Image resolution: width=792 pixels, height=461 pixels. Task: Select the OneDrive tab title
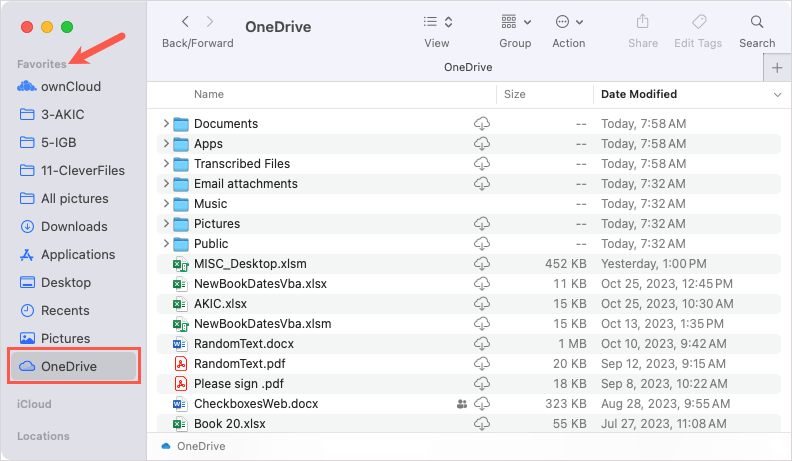pos(468,67)
